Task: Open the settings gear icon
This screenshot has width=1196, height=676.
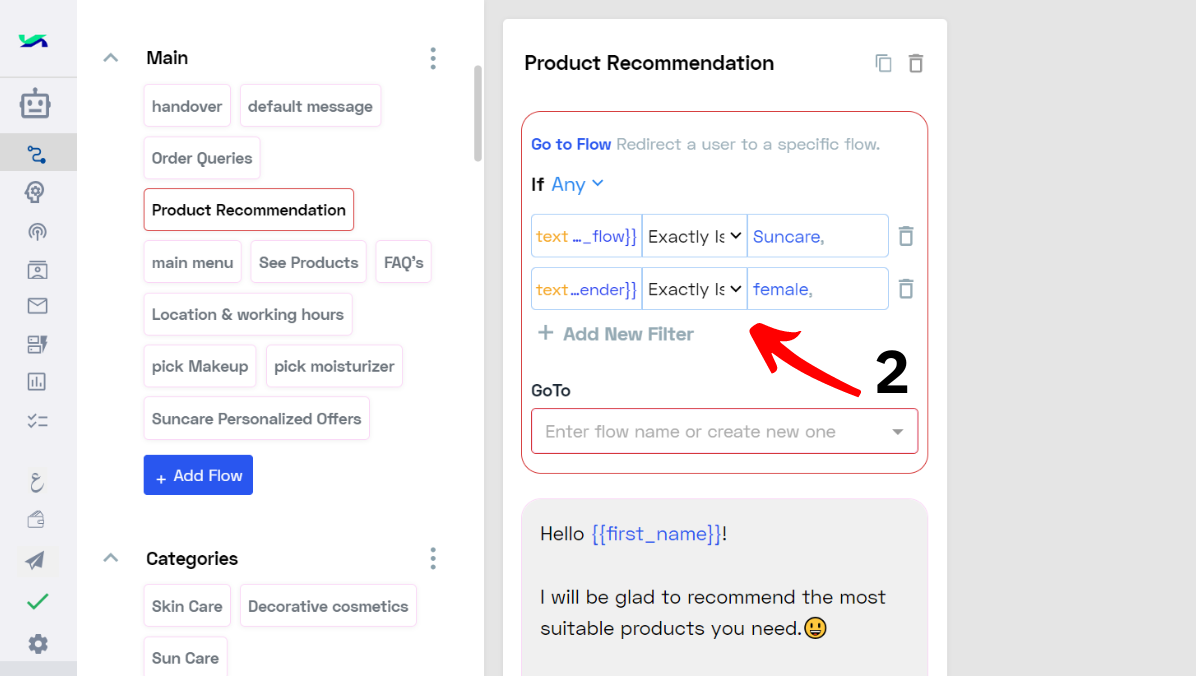Action: pyautogui.click(x=37, y=644)
